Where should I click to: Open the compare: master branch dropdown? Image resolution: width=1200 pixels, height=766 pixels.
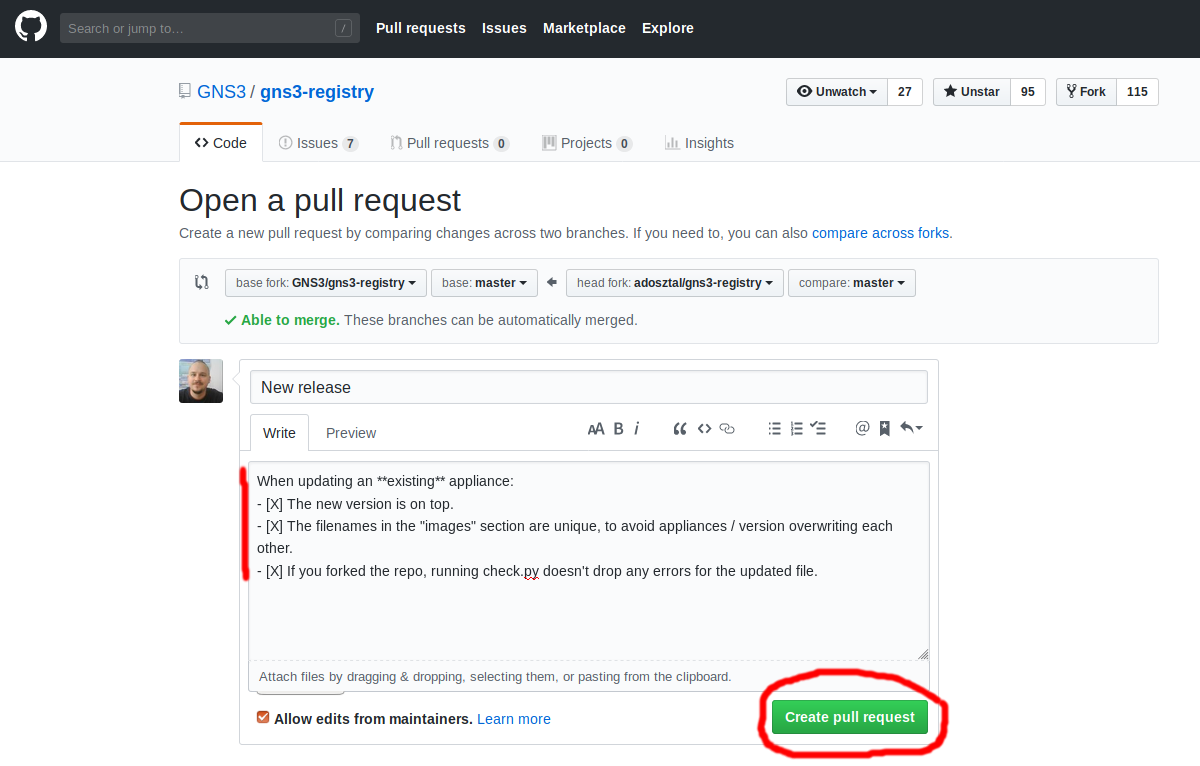(x=851, y=283)
